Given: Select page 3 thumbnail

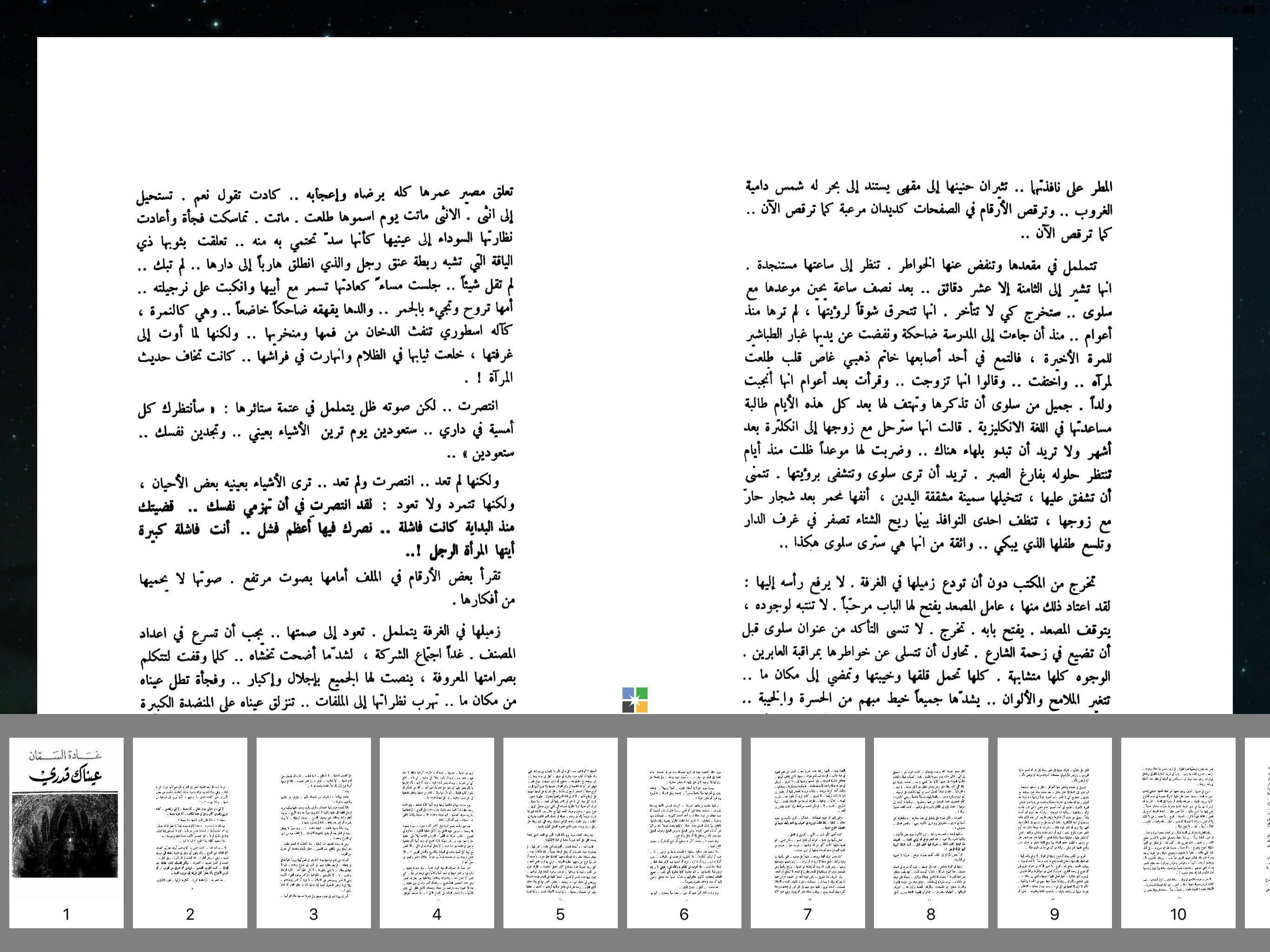Looking at the screenshot, I should [313, 833].
